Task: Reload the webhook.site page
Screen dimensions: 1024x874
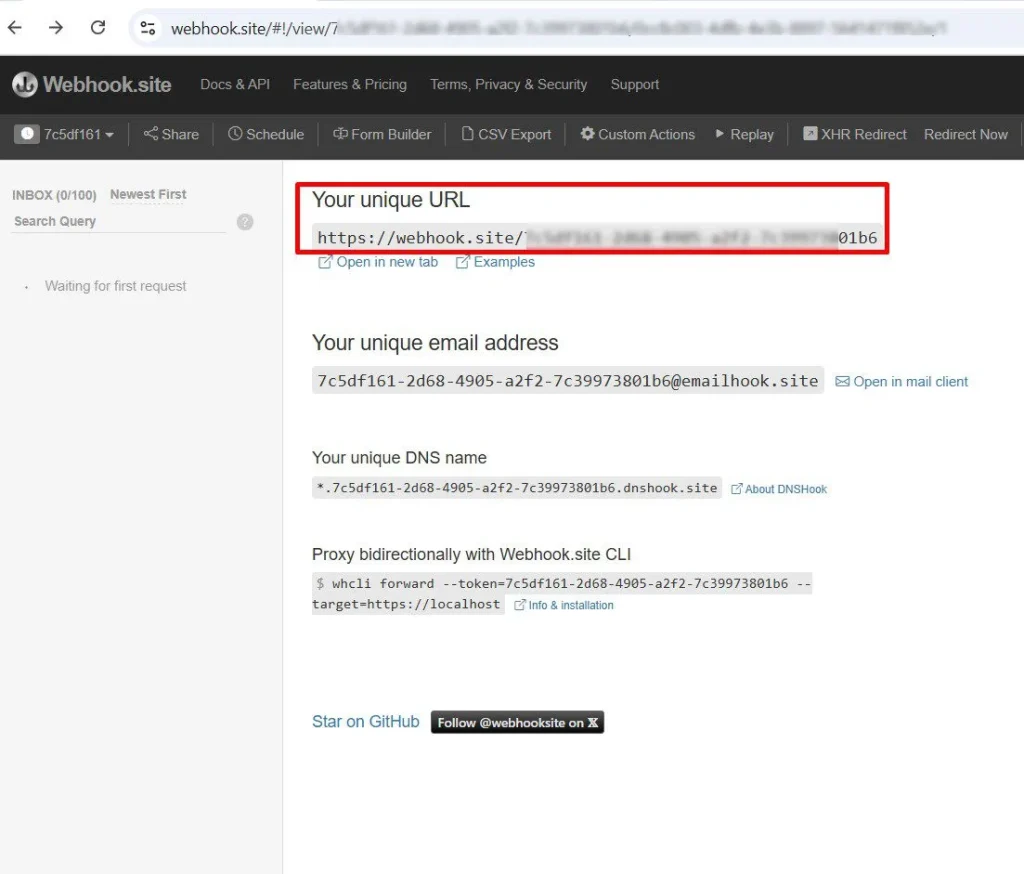Action: pos(98,27)
